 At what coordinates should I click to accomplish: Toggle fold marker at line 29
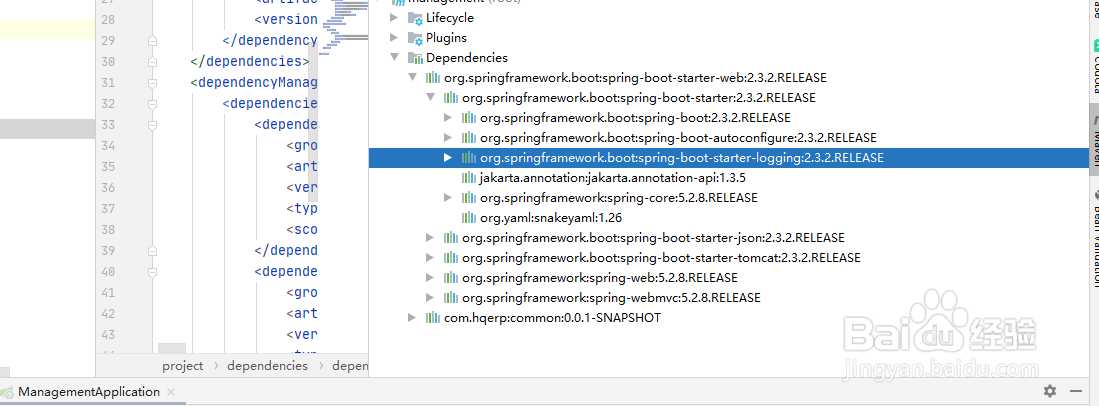click(152, 41)
